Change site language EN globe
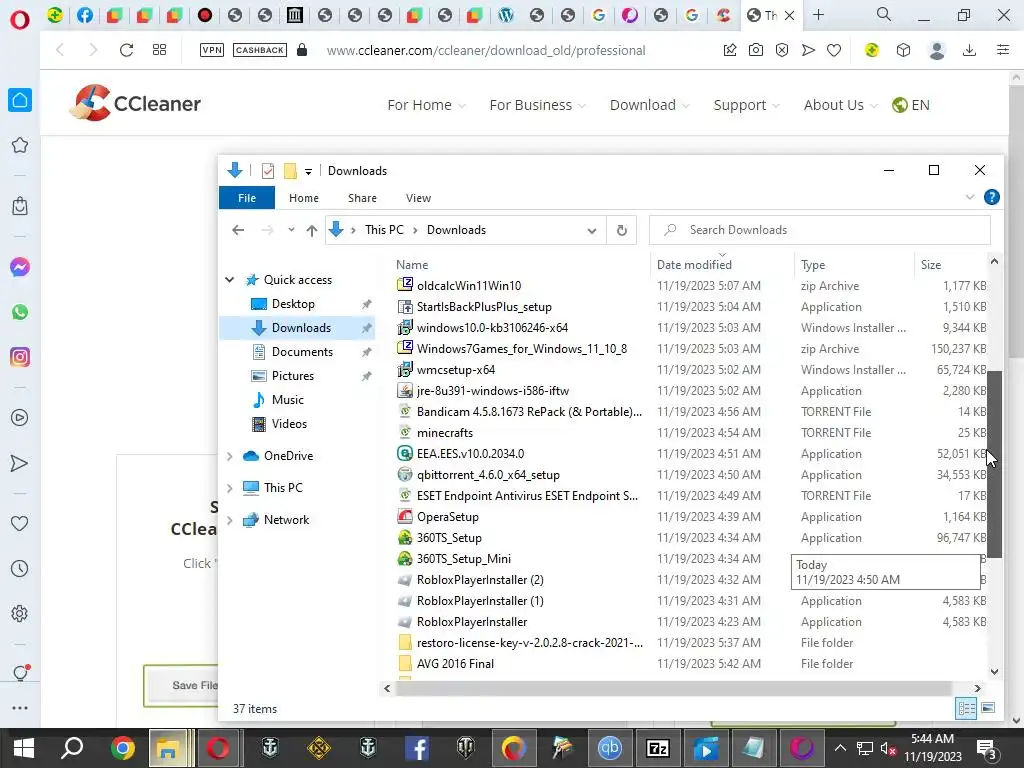1024x768 pixels. point(911,105)
